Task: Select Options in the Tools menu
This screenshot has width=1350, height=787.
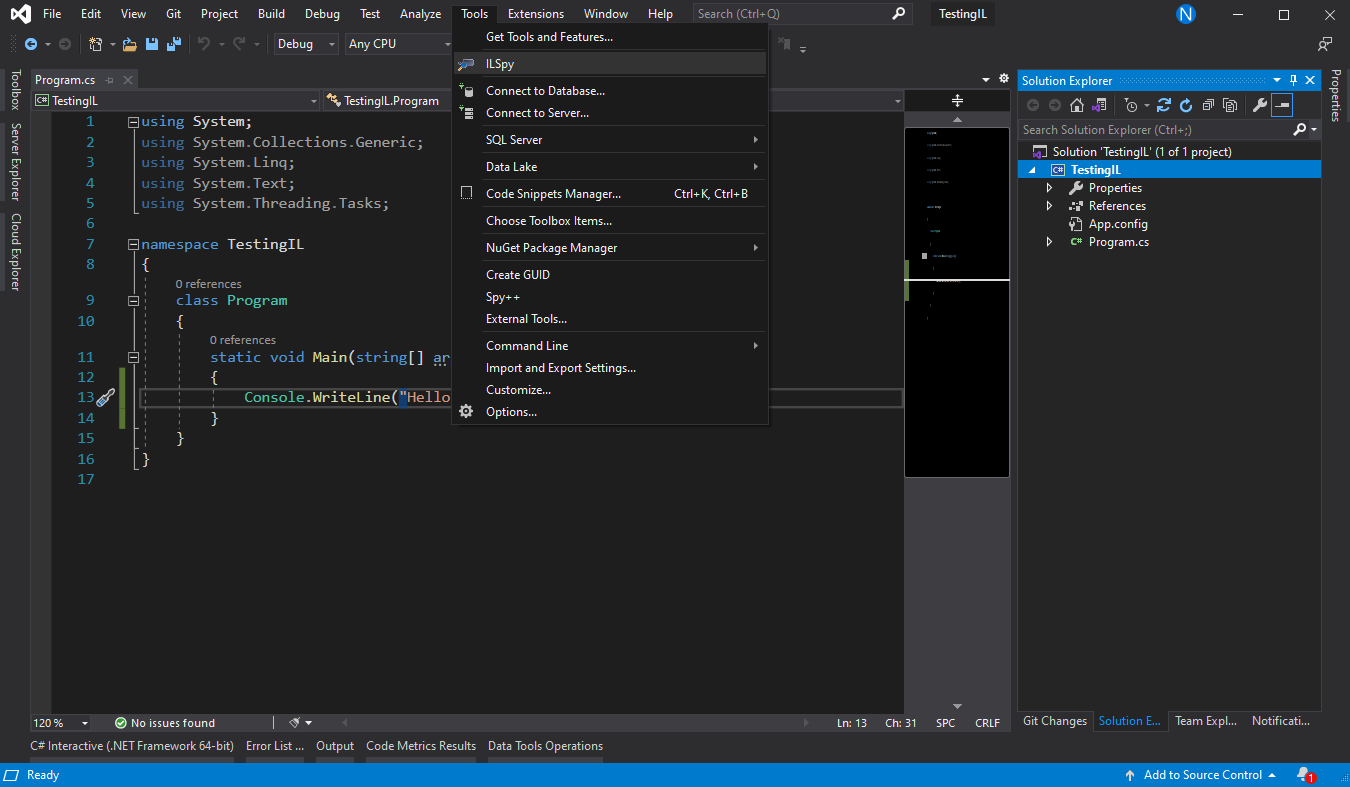Action: (x=610, y=412)
